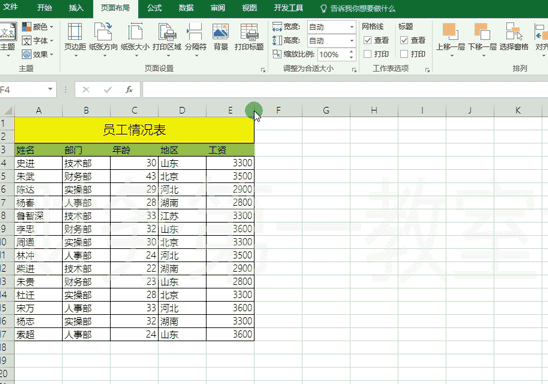
Task: Open the 颜色 theme colors dropdown
Action: 38,27
